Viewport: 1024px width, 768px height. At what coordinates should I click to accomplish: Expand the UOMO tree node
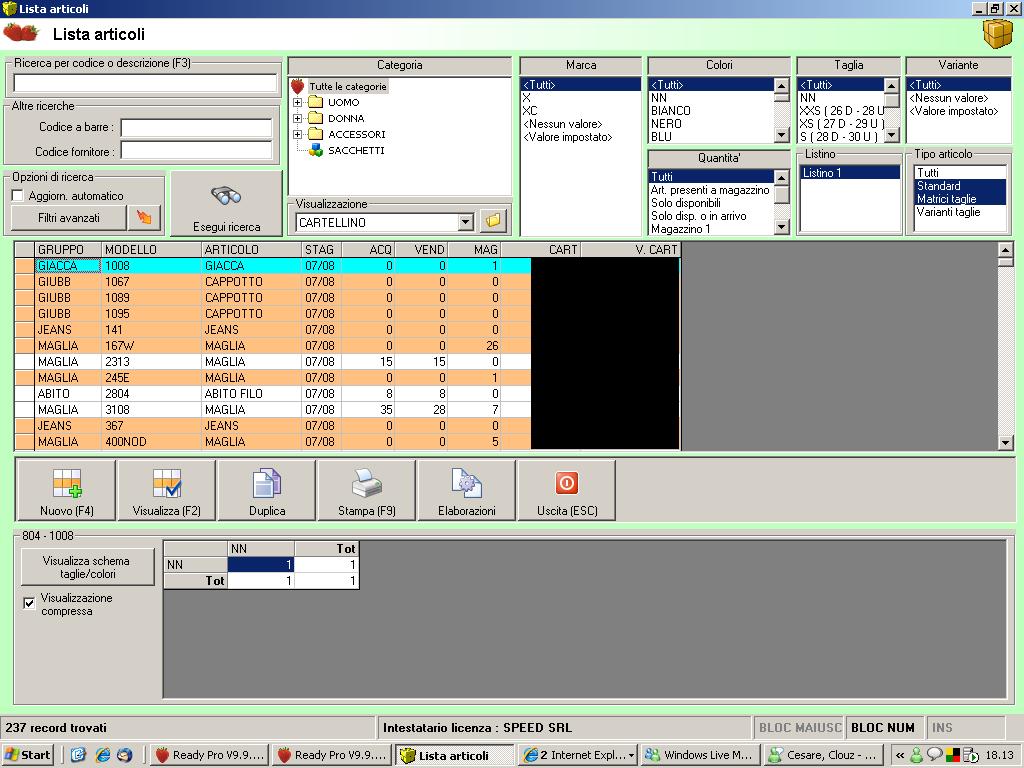[x=298, y=103]
